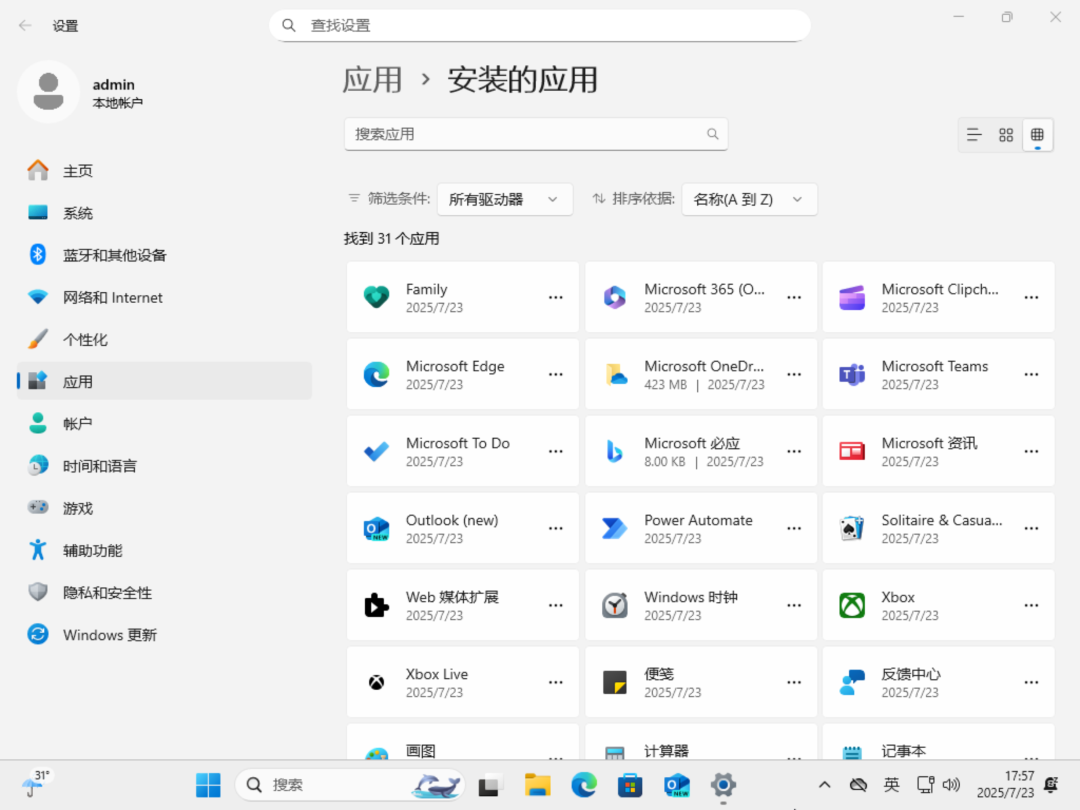Click the 查找设置 search field
This screenshot has height=810, width=1080.
coord(539,25)
